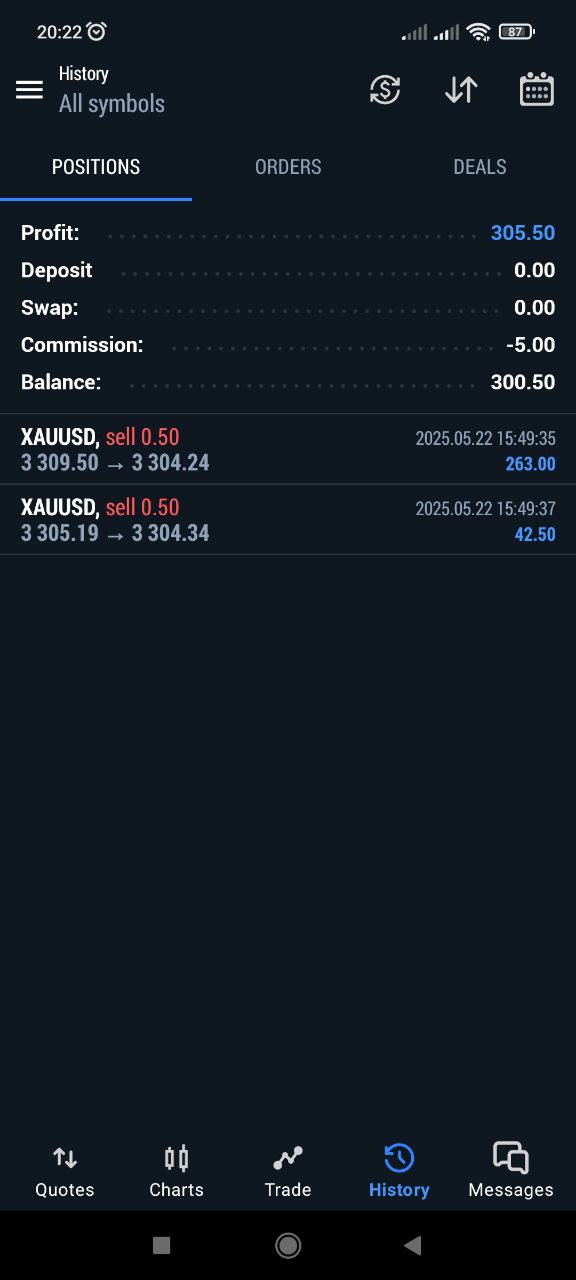This screenshot has width=576, height=1280.
Task: Expand XAUUSD position with 263.00 profit
Action: point(288,450)
